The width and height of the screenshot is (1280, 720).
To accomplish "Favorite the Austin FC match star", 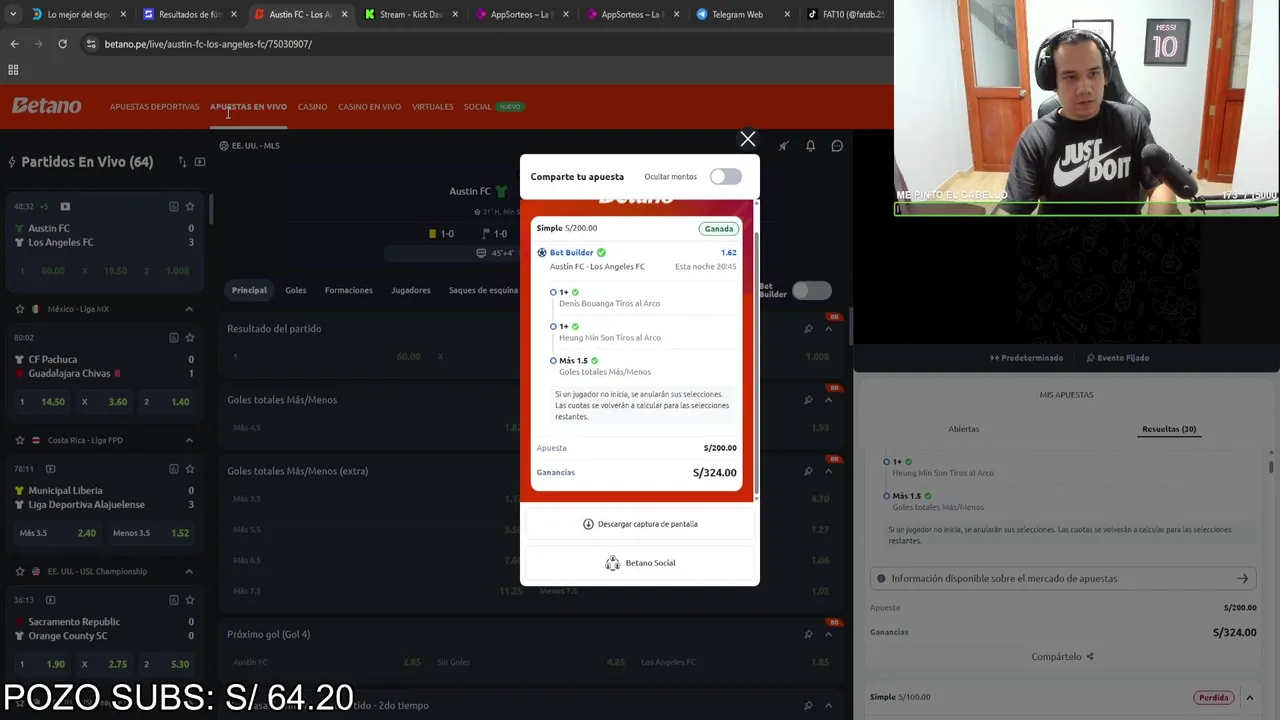I will tap(190, 206).
